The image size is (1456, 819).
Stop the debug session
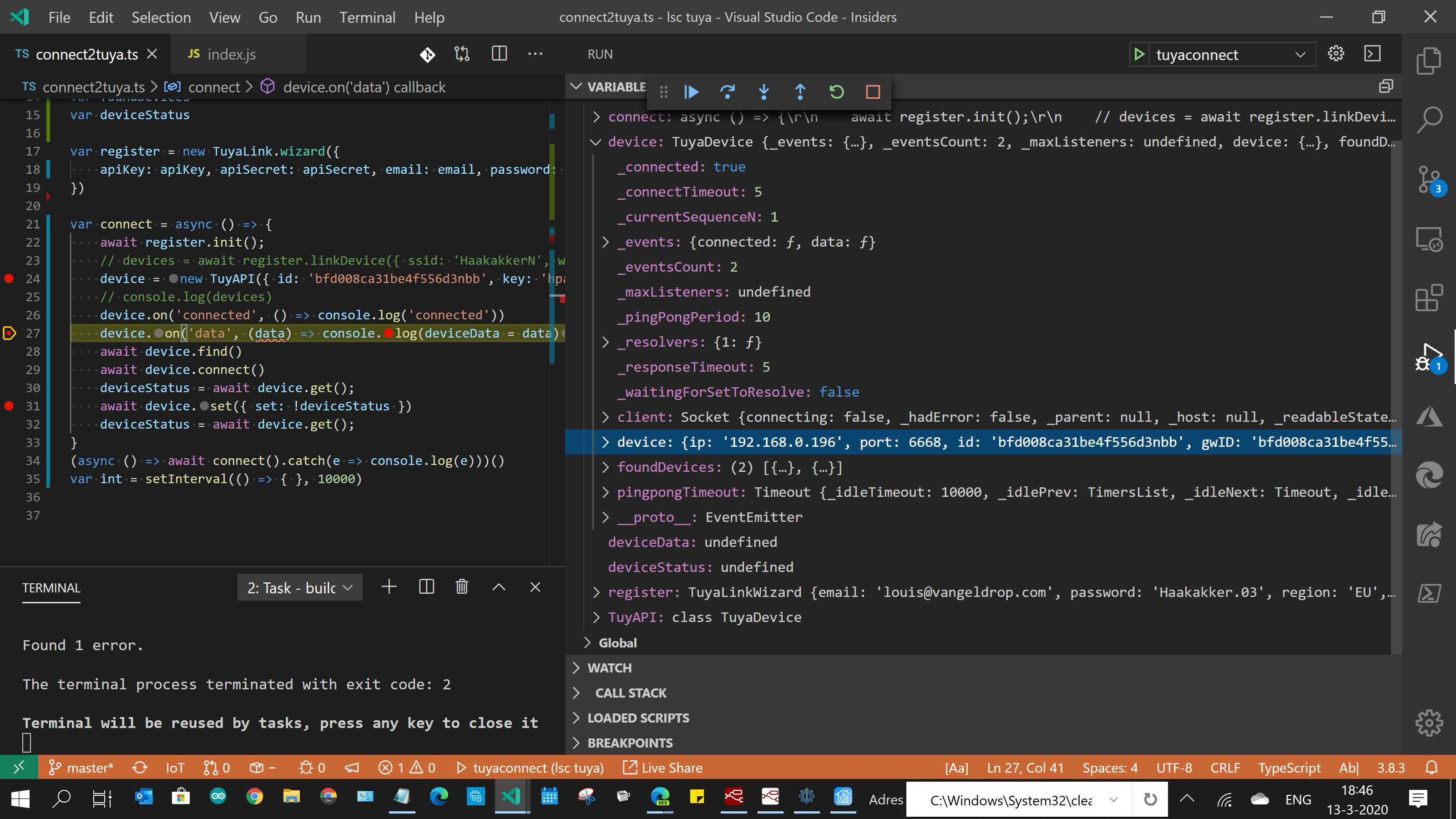[x=873, y=91]
